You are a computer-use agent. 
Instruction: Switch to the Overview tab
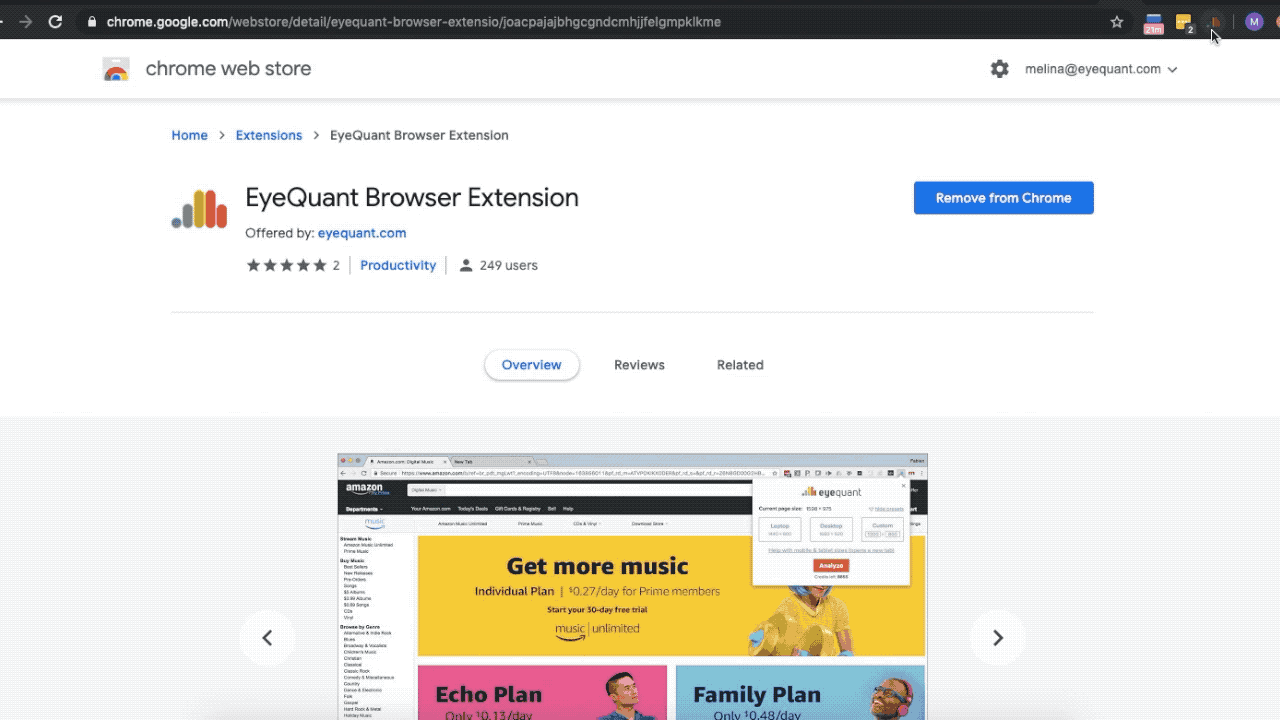531,365
